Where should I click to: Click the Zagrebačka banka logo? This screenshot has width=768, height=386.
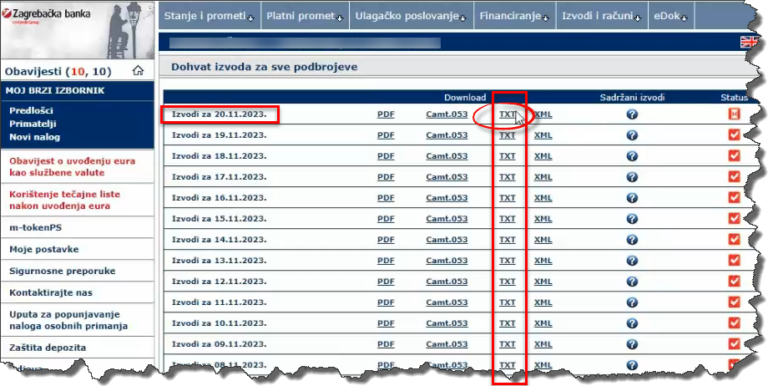point(47,15)
